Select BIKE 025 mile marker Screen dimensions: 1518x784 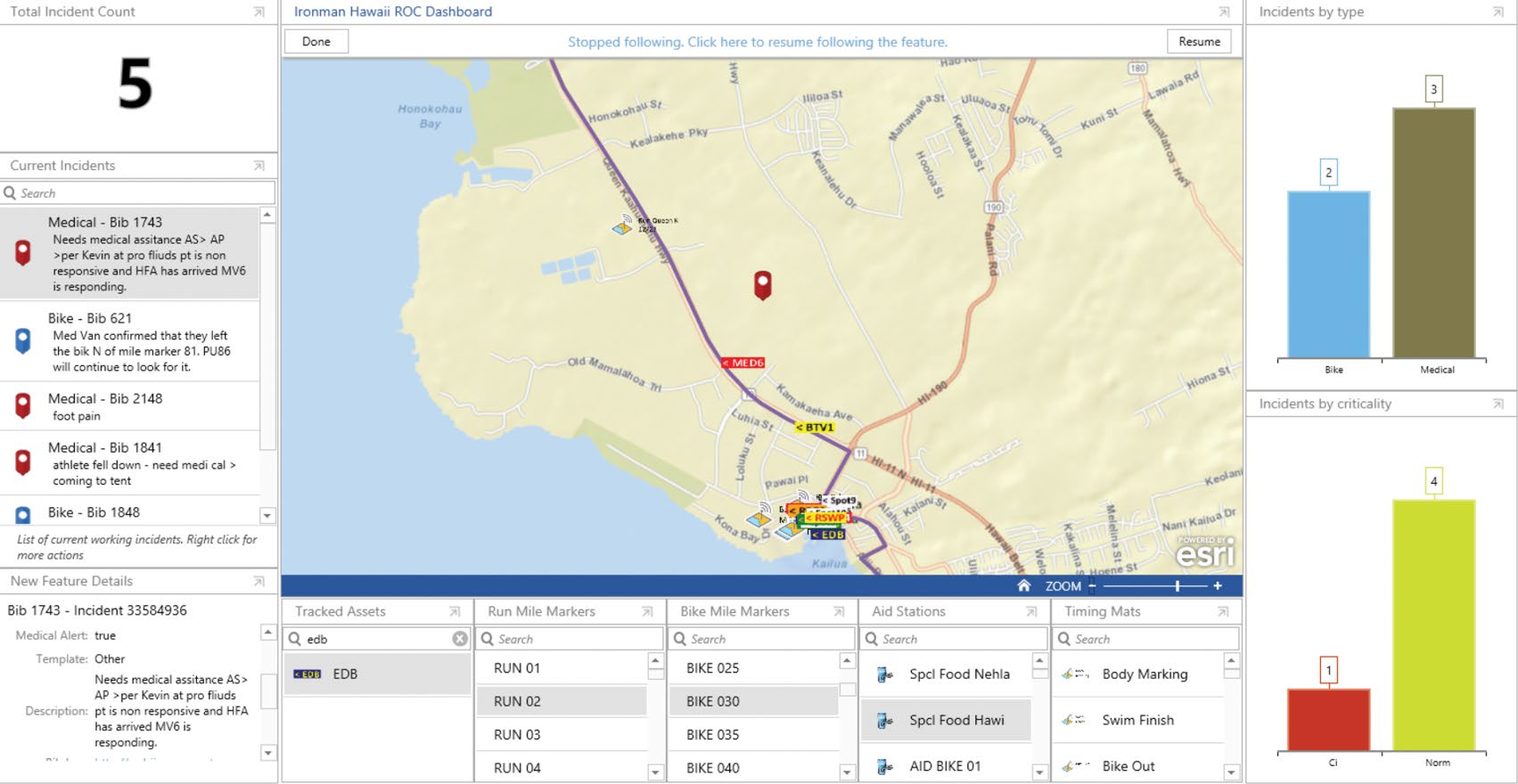click(x=754, y=668)
